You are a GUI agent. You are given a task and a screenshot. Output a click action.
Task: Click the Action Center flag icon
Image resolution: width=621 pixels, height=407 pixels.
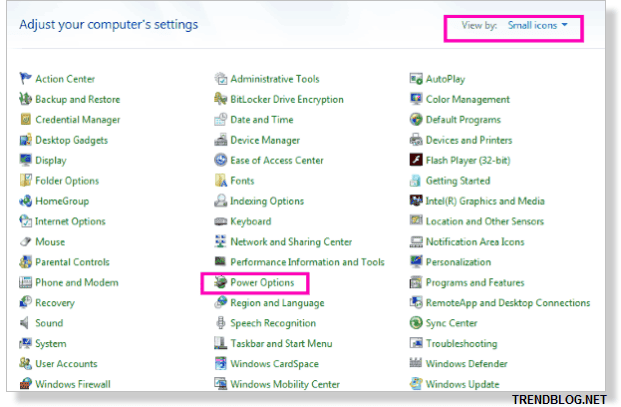pyautogui.click(x=25, y=78)
